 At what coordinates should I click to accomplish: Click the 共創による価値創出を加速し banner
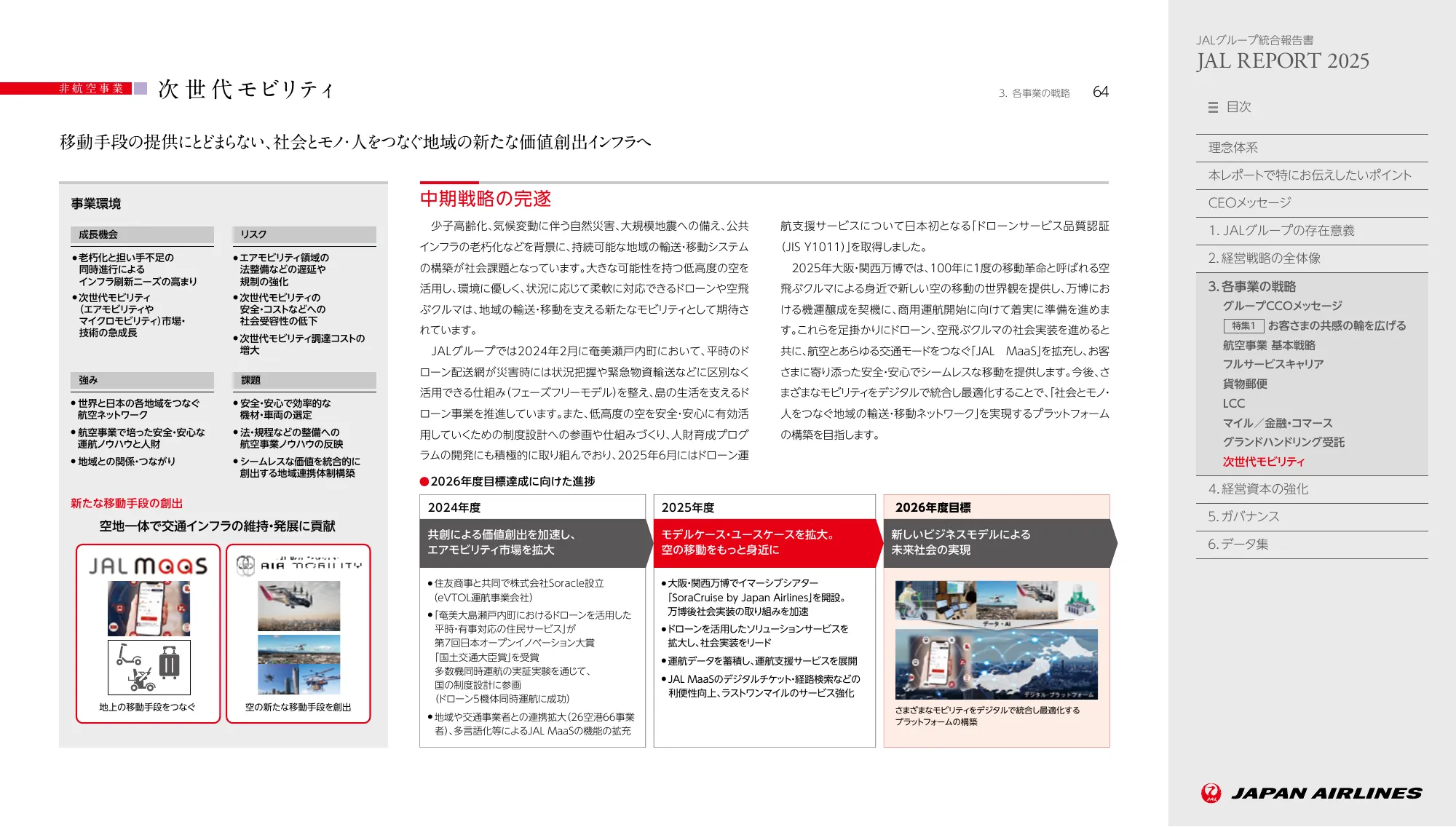[536, 543]
